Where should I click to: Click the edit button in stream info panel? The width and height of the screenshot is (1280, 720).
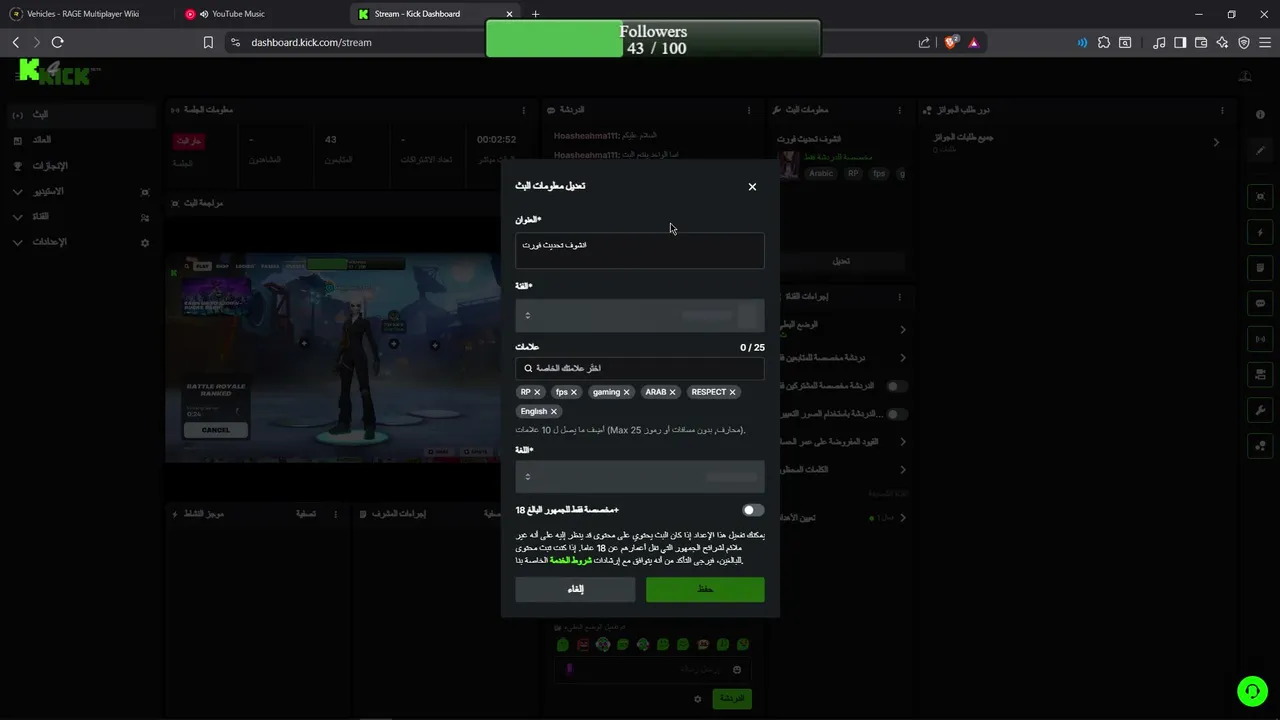[x=842, y=261]
